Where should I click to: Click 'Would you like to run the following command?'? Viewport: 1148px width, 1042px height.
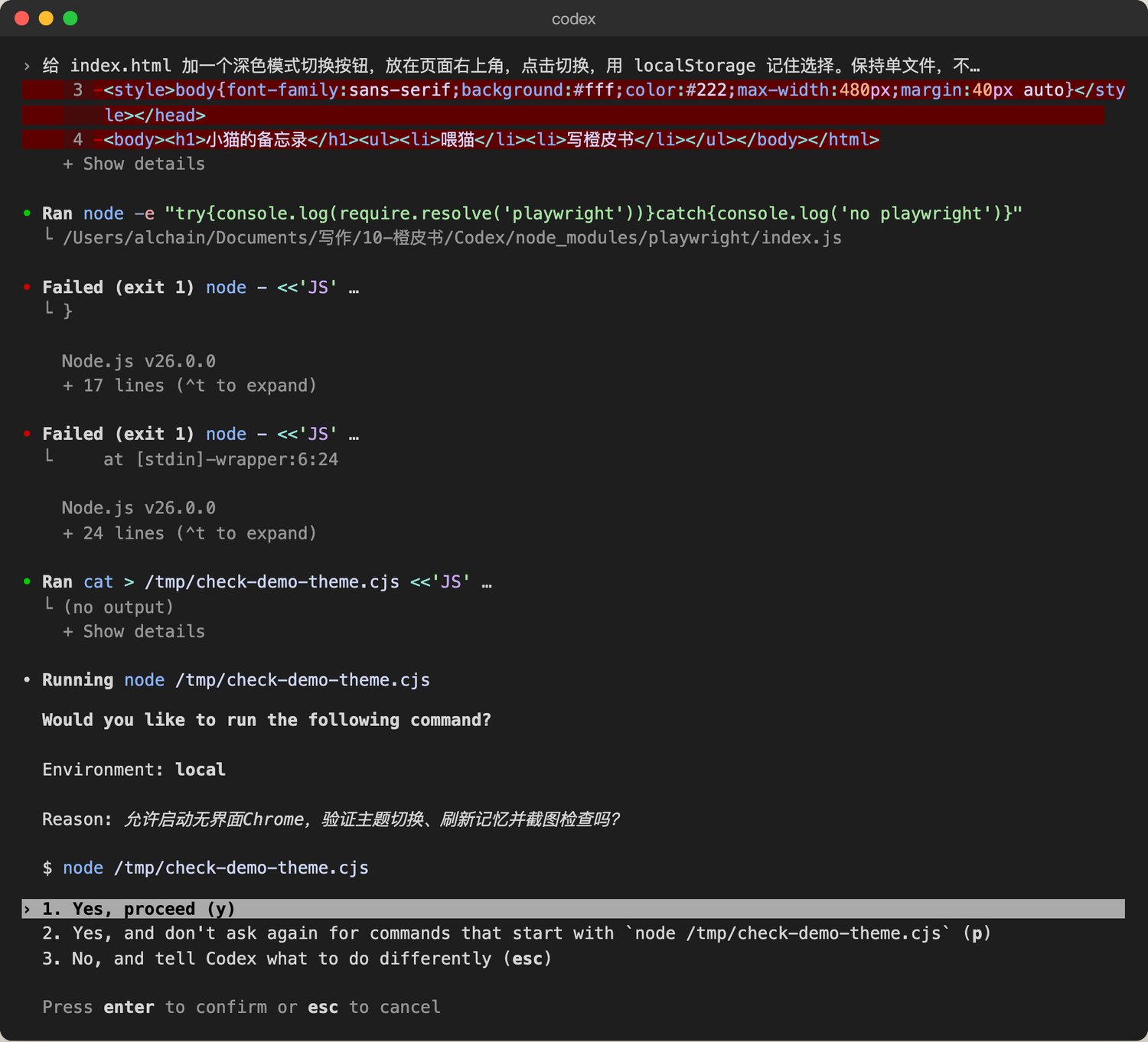(266, 720)
